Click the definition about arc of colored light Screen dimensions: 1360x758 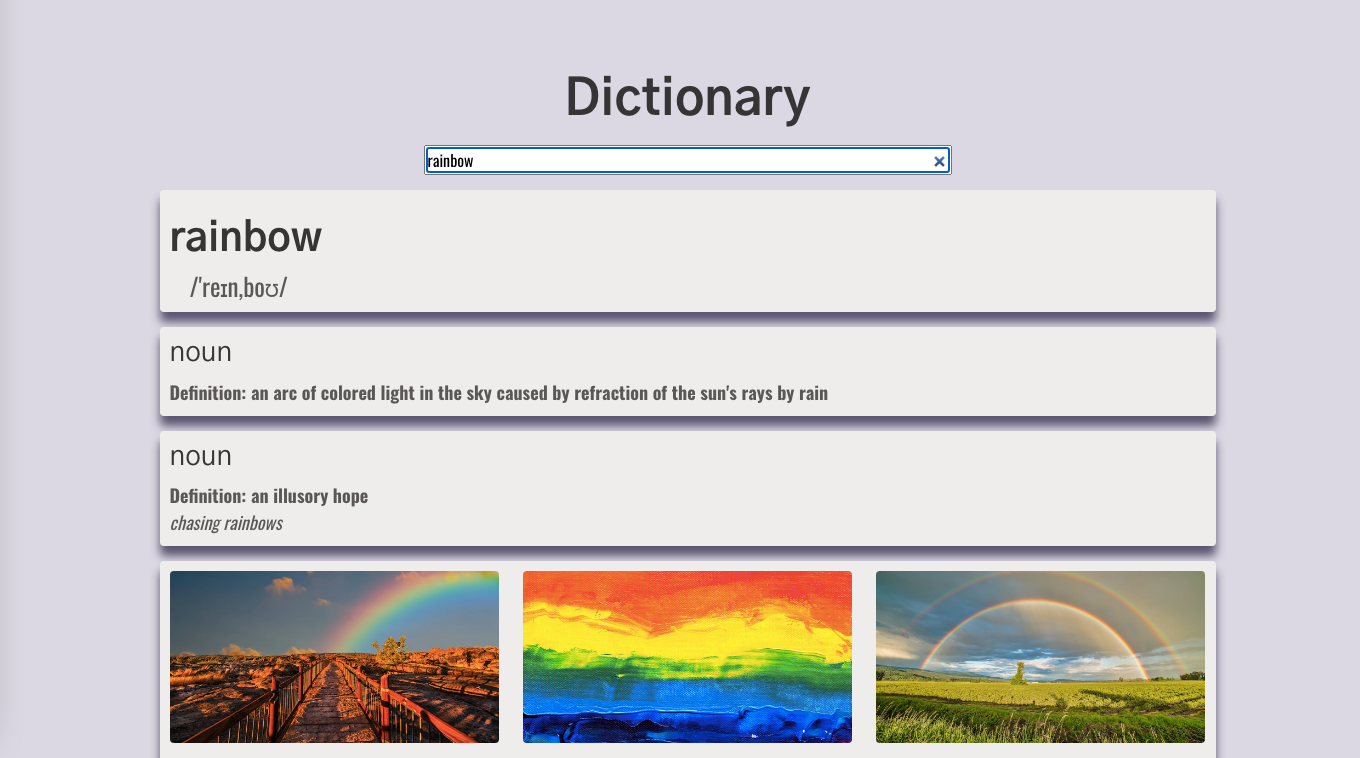(x=499, y=393)
